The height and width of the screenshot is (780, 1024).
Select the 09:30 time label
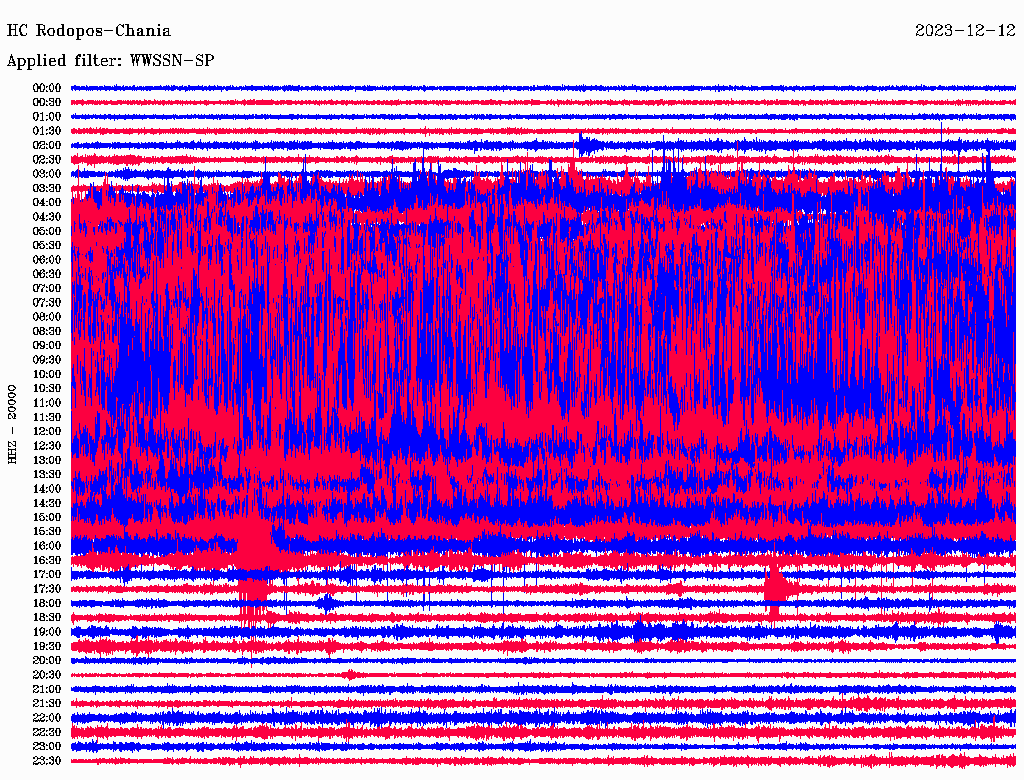coord(47,360)
